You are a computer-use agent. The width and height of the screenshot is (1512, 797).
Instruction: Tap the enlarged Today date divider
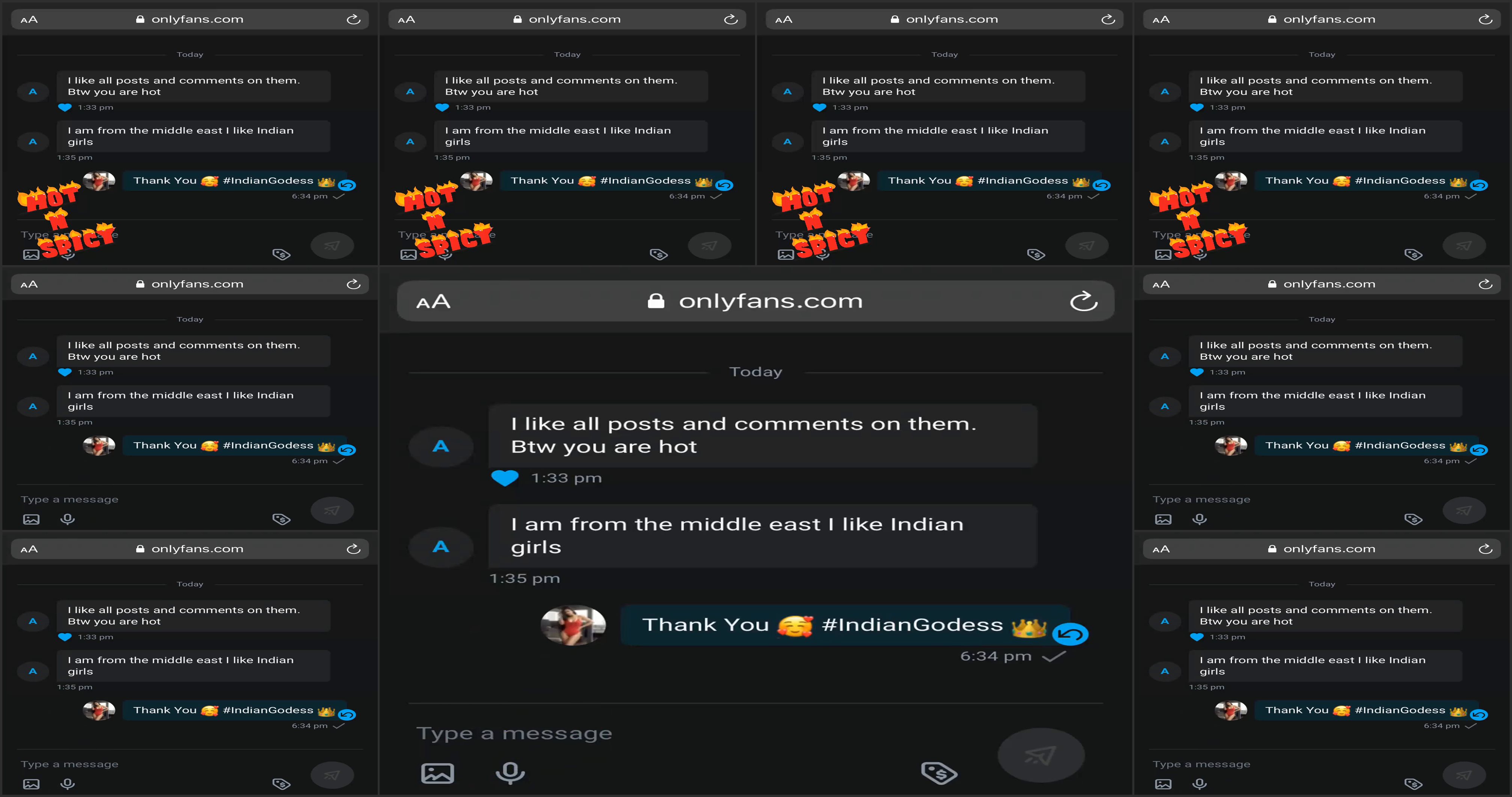[x=755, y=372]
